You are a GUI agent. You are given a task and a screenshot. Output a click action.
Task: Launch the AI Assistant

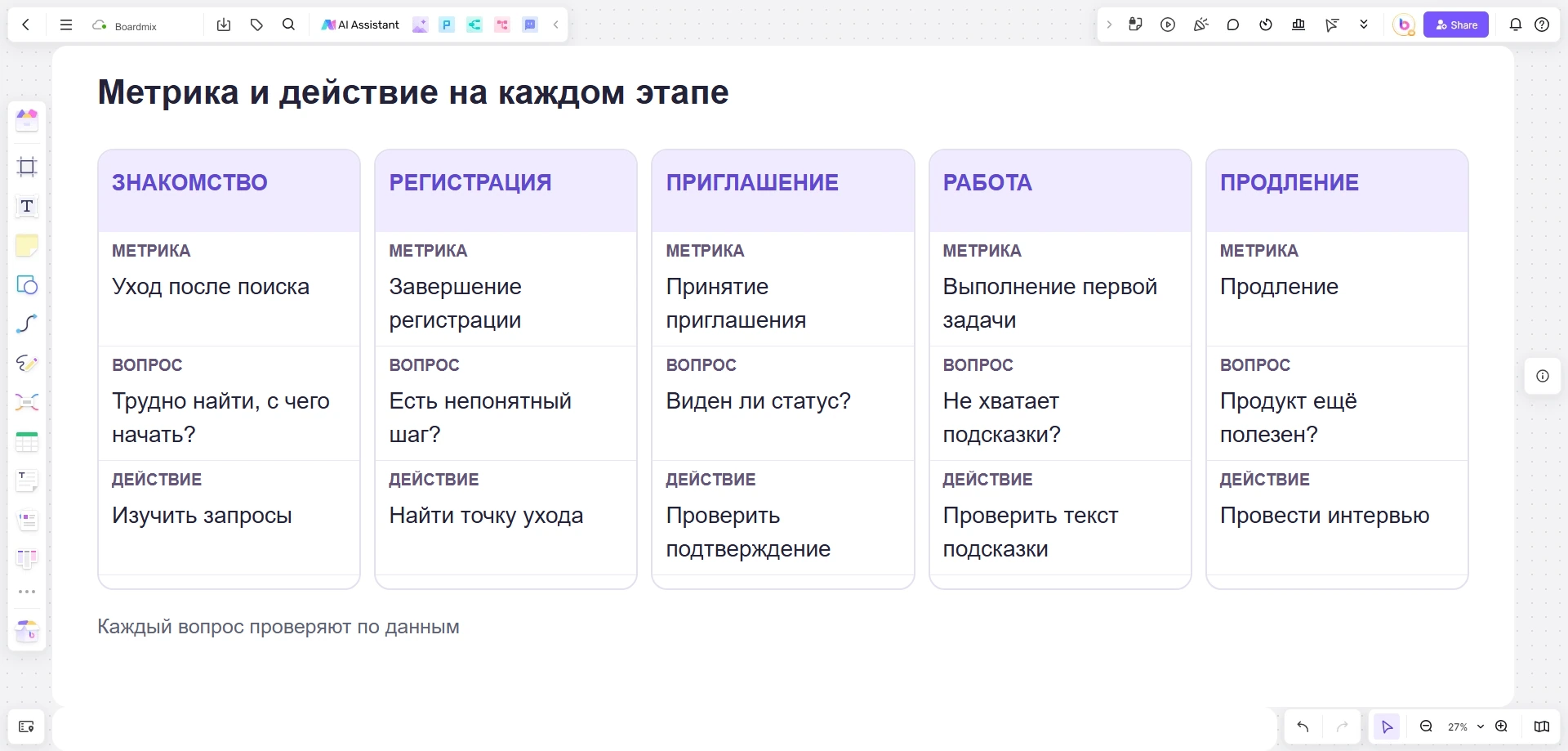point(360,25)
